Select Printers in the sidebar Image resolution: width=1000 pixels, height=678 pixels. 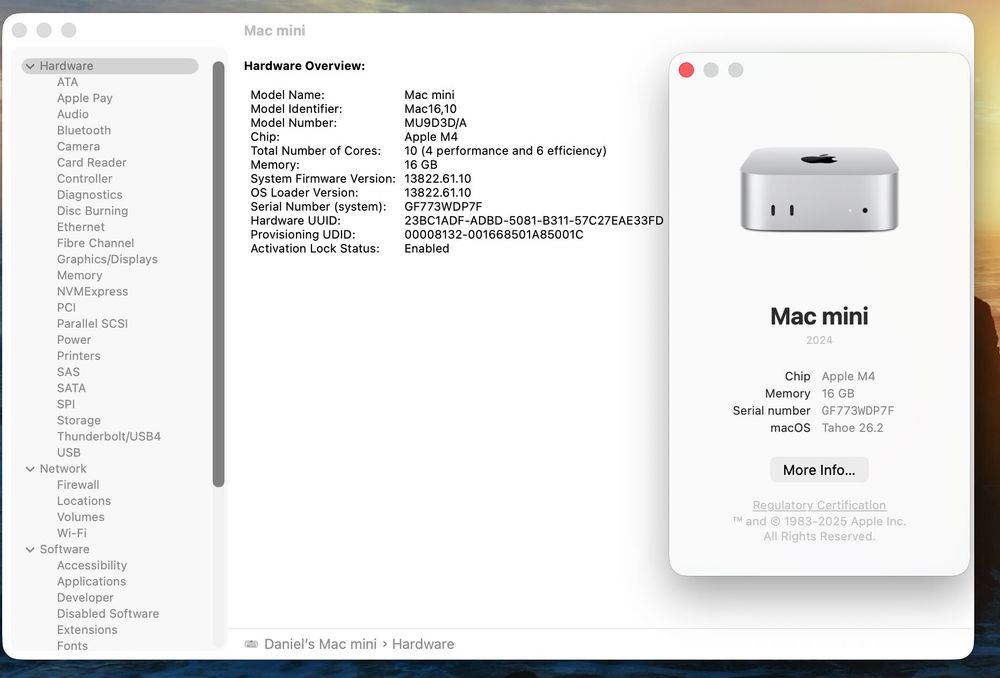pos(78,356)
